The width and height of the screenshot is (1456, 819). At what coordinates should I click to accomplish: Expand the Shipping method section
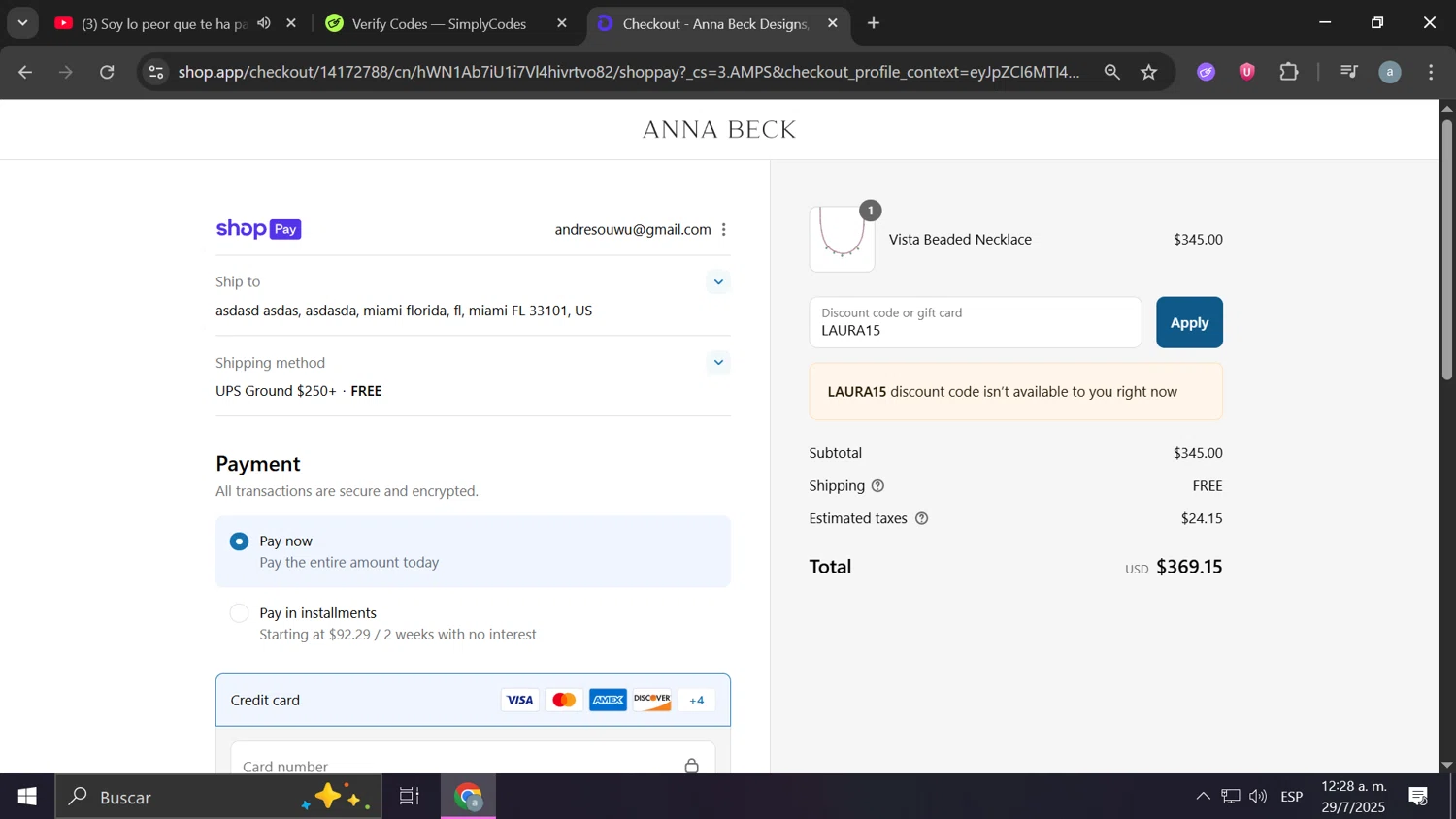tap(718, 363)
